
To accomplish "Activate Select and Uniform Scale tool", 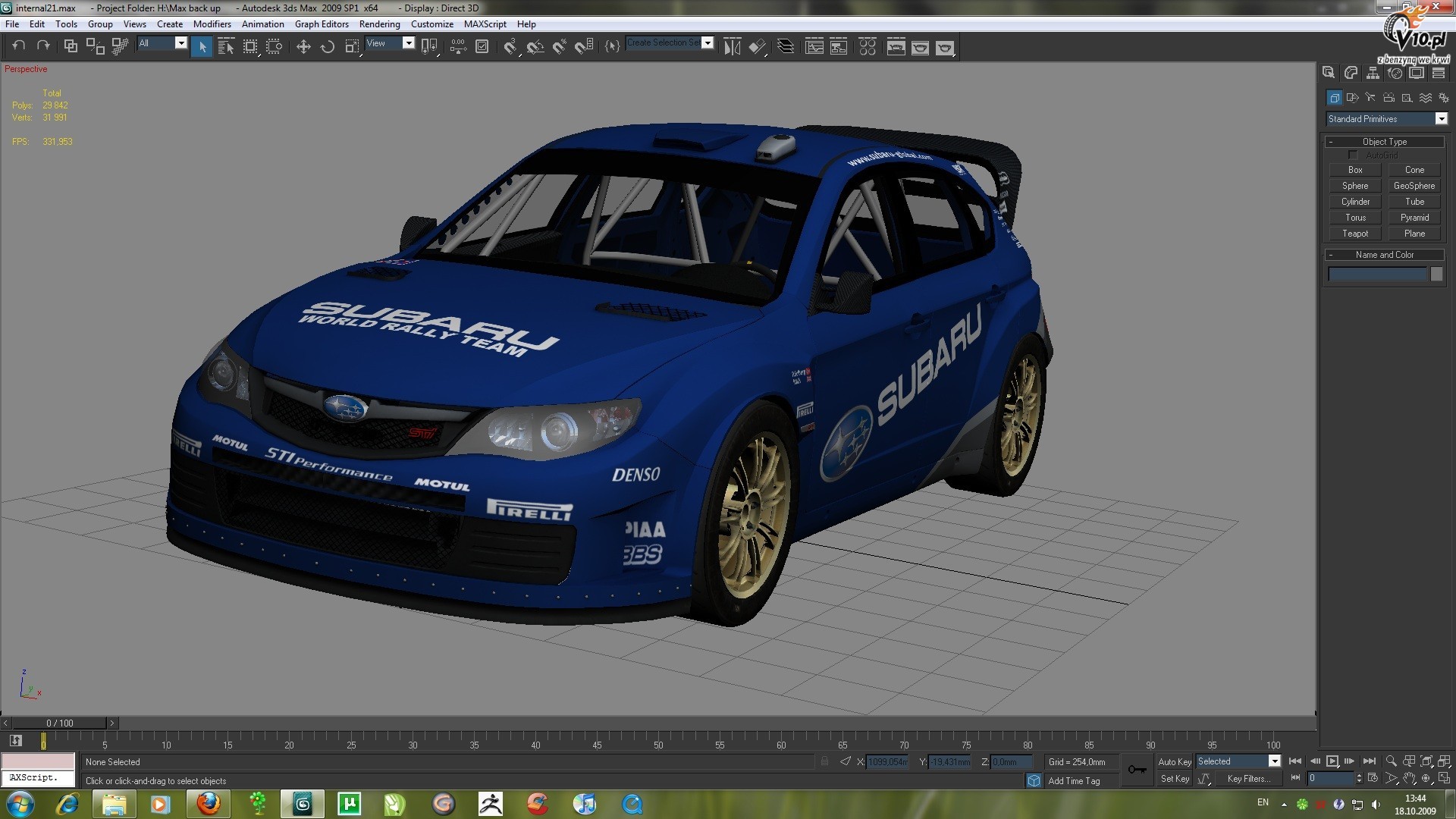I will click(352, 47).
